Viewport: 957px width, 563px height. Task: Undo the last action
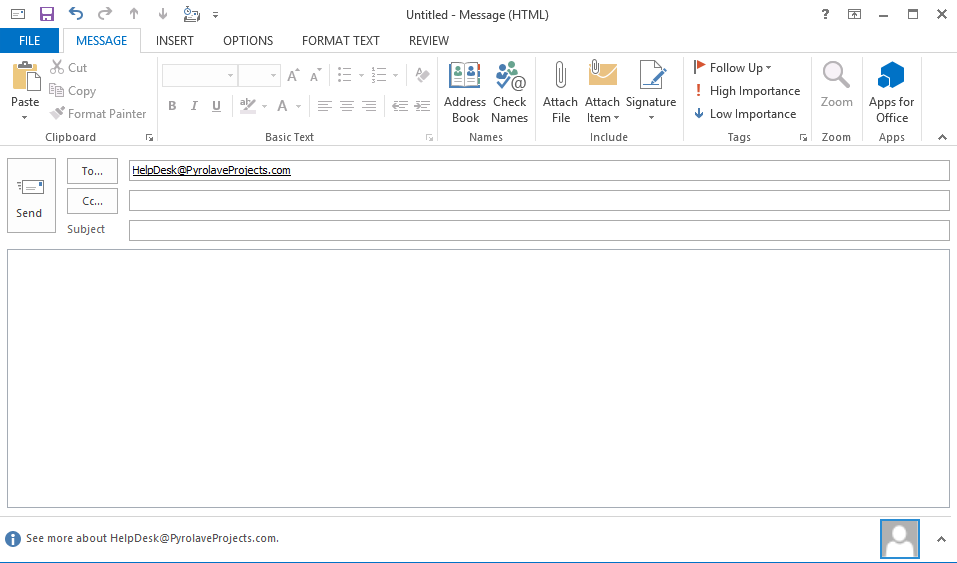[76, 14]
